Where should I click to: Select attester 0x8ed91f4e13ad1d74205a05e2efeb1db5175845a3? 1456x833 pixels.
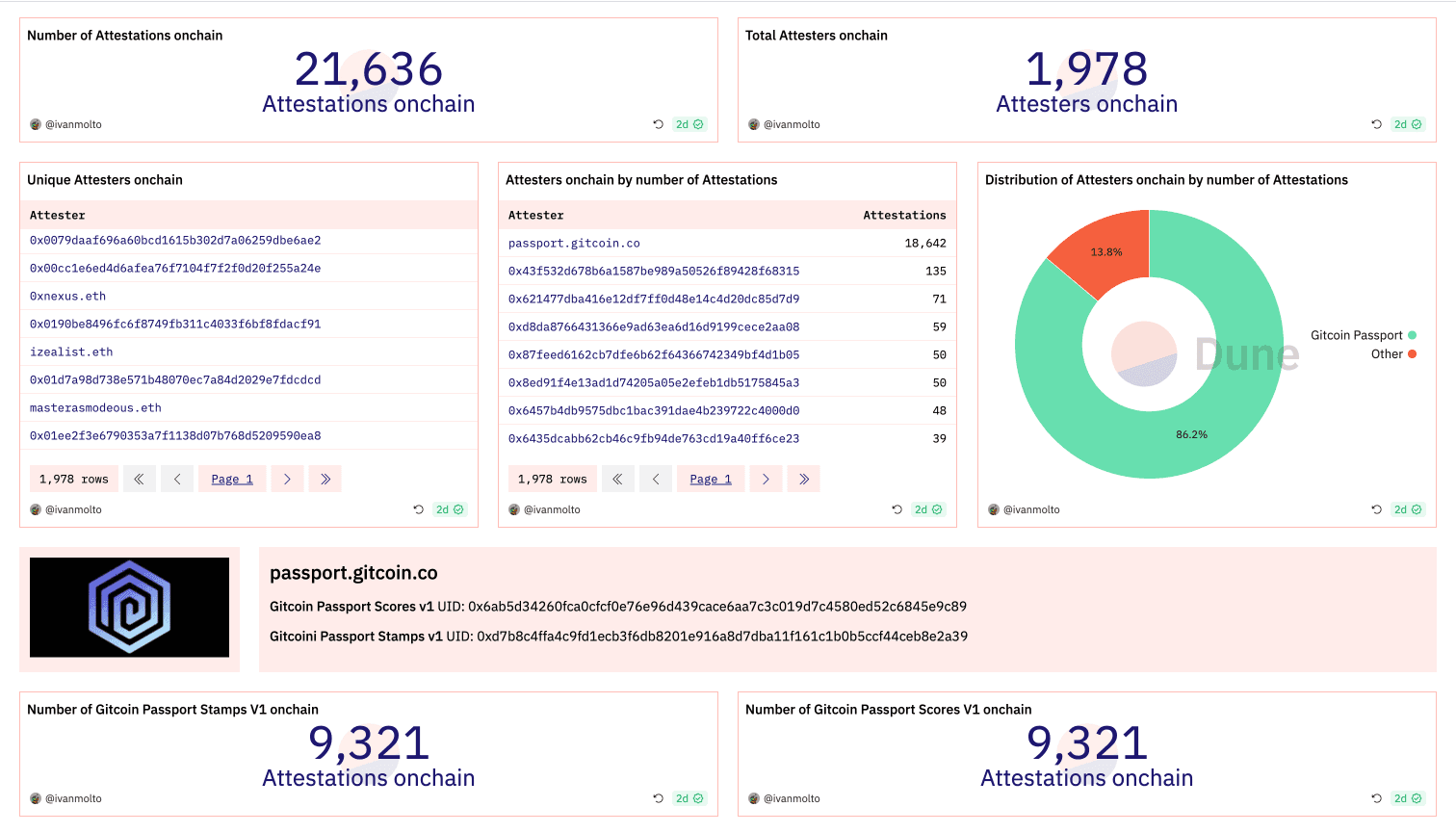[654, 383]
